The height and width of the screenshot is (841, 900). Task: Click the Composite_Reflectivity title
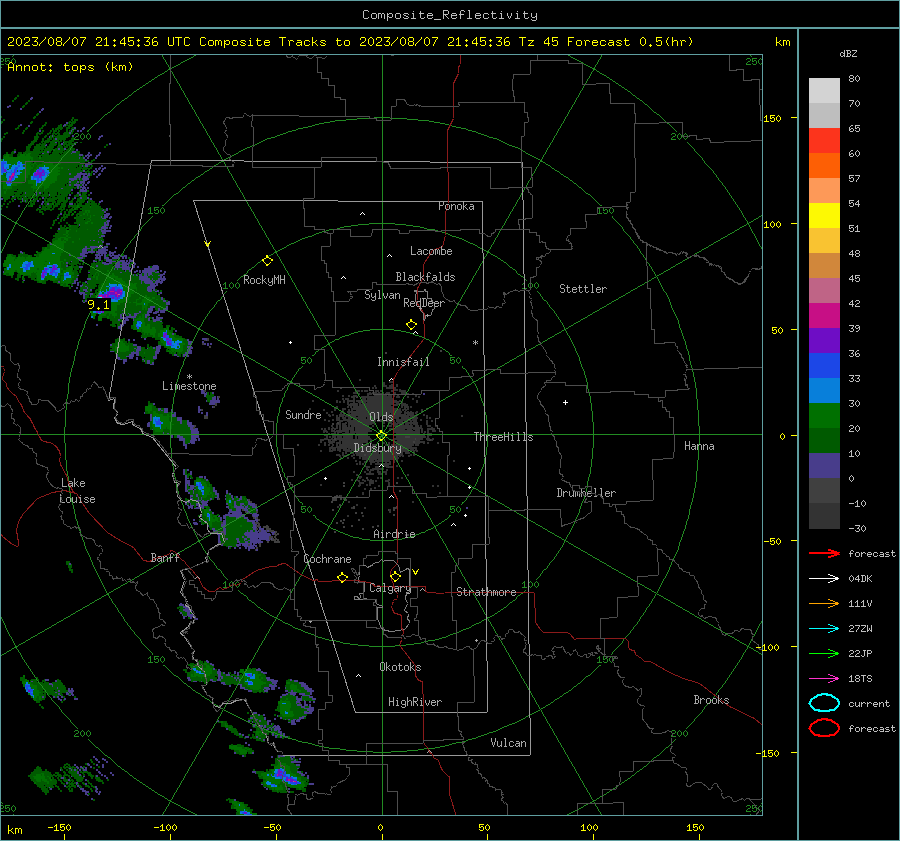click(x=450, y=15)
